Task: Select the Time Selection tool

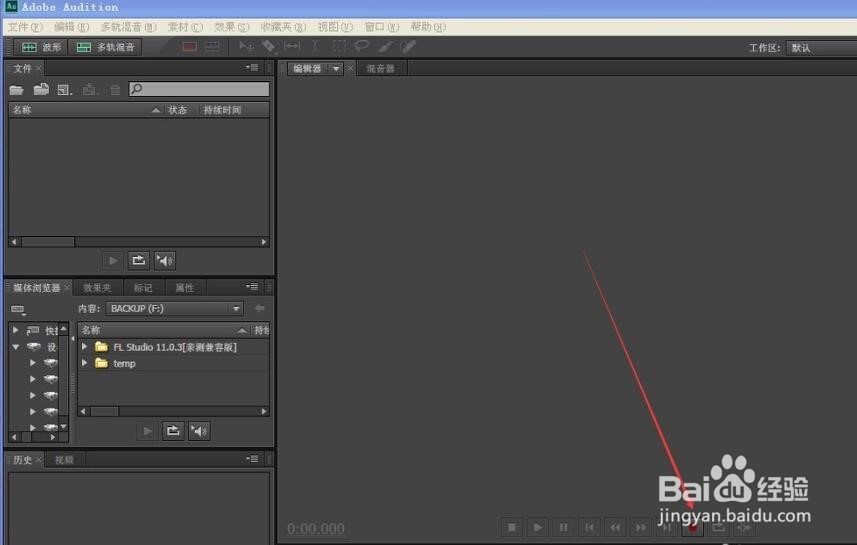Action: 315,46
